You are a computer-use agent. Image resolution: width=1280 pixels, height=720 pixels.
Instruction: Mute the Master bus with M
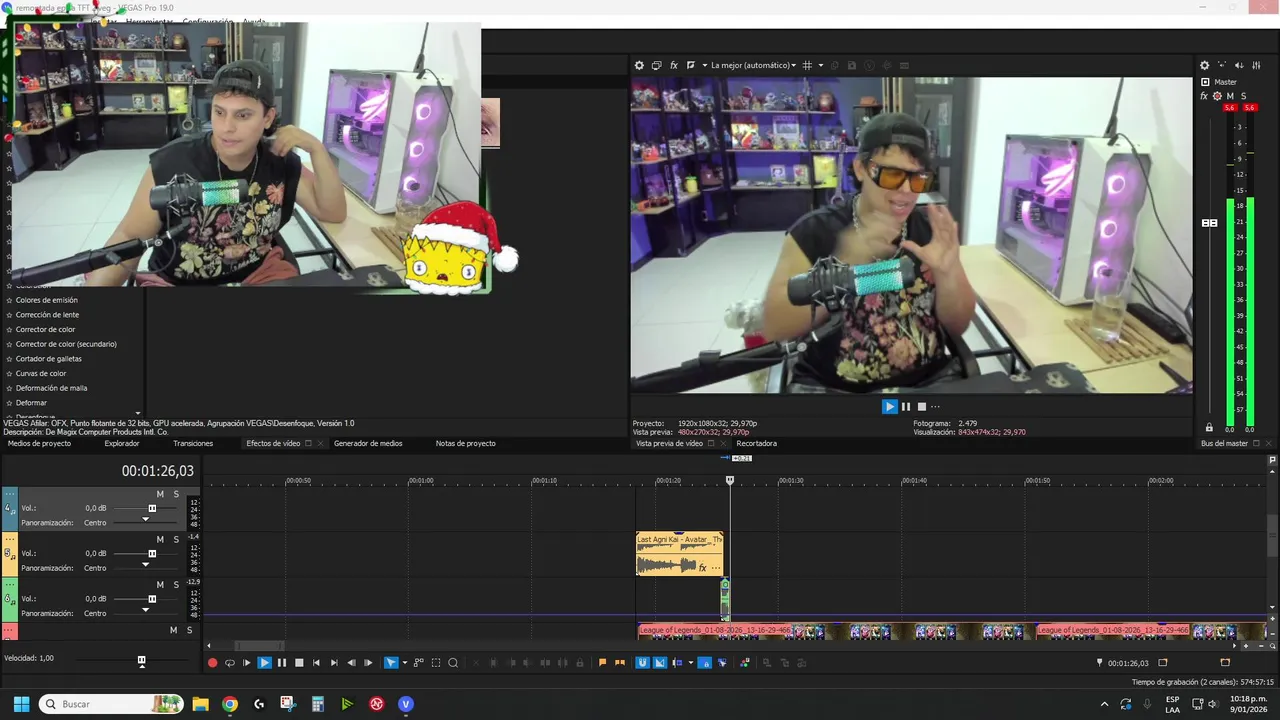(1230, 96)
